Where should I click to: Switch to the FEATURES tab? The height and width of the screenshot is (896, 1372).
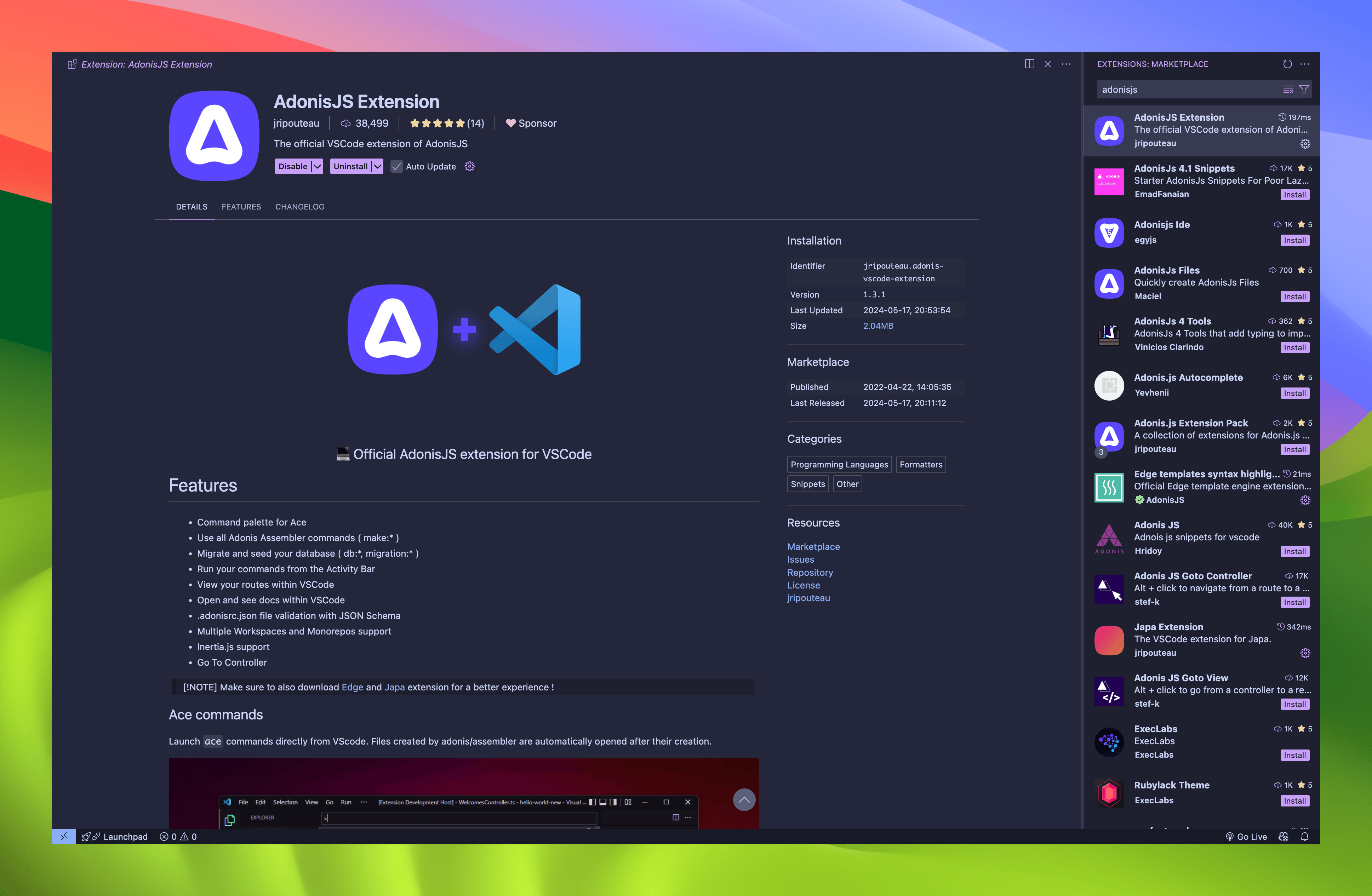241,207
